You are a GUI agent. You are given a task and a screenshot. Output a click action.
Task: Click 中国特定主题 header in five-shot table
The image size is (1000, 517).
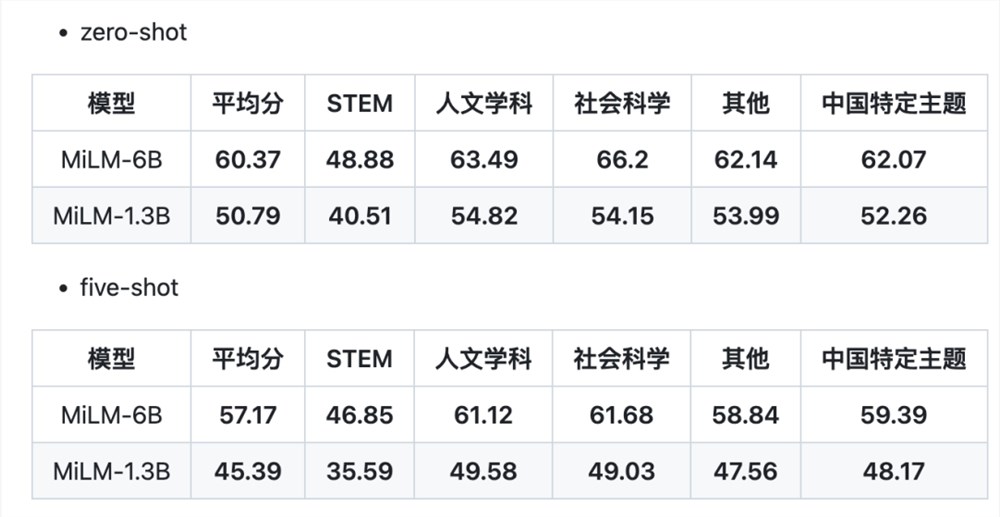(x=893, y=358)
